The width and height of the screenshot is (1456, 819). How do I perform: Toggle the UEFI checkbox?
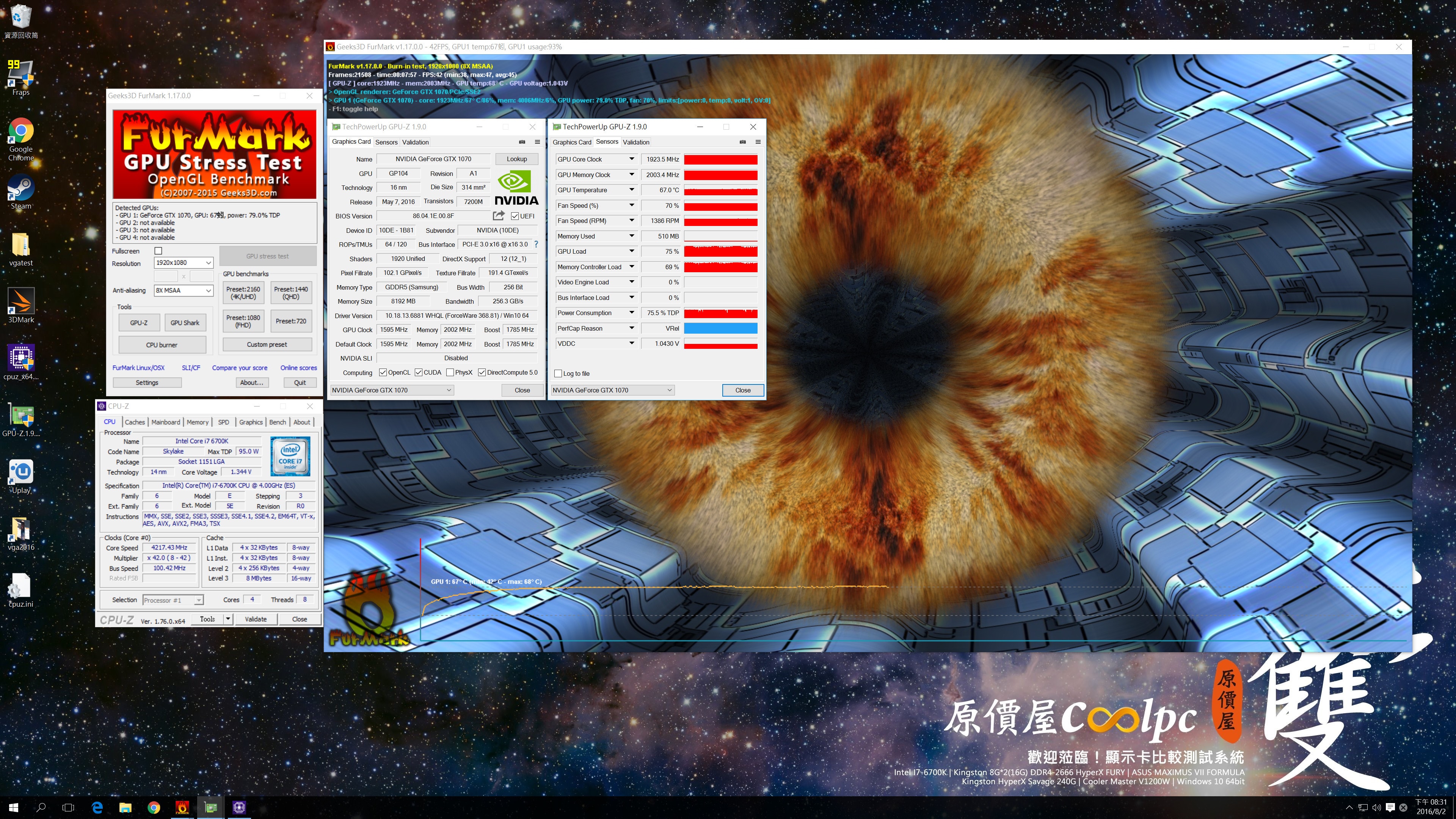[515, 216]
